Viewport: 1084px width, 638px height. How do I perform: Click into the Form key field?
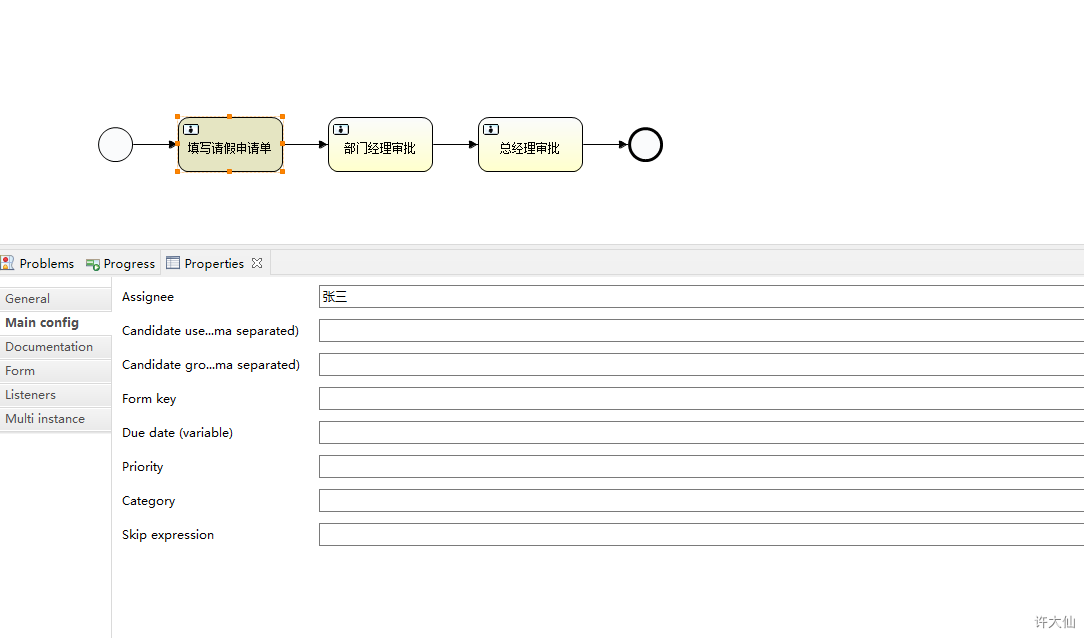[x=701, y=398]
